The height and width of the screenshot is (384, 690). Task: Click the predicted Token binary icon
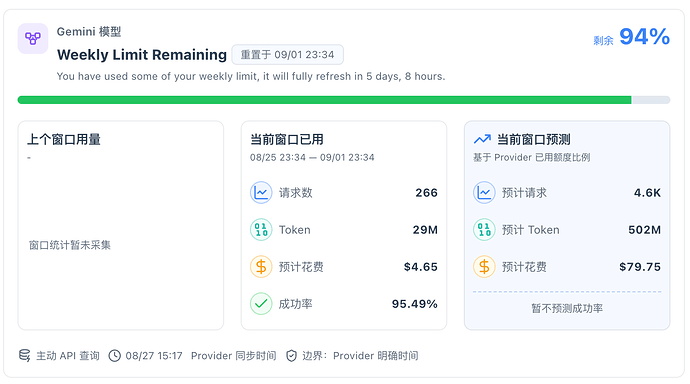pyautogui.click(x=484, y=230)
